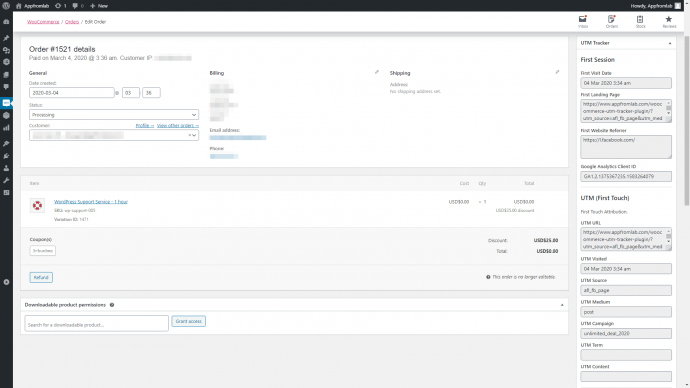This screenshot has width=690, height=388.
Task: Click the billing email address link
Action: (238, 138)
